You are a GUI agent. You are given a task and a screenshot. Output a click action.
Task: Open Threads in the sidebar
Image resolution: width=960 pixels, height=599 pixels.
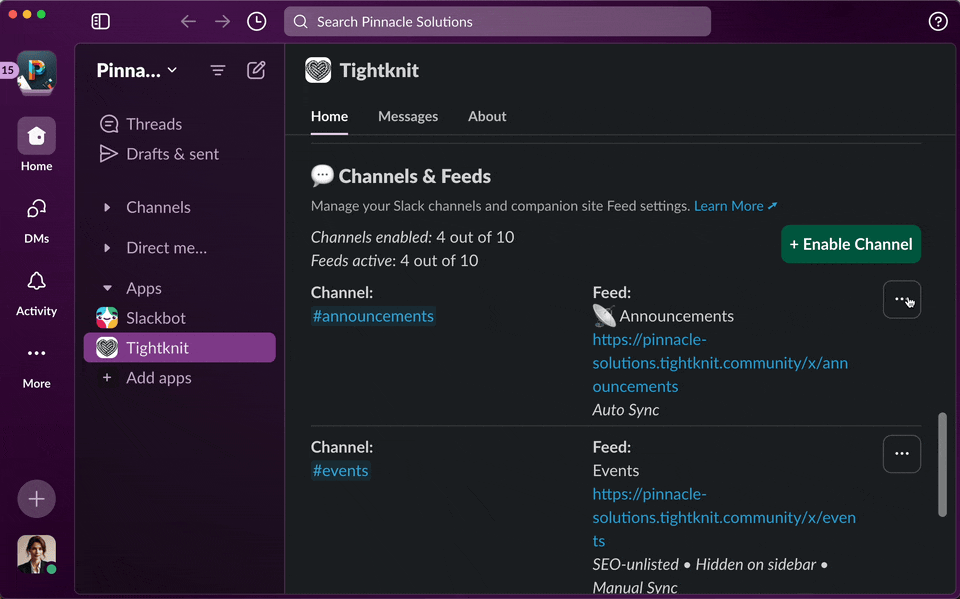click(x=180, y=124)
